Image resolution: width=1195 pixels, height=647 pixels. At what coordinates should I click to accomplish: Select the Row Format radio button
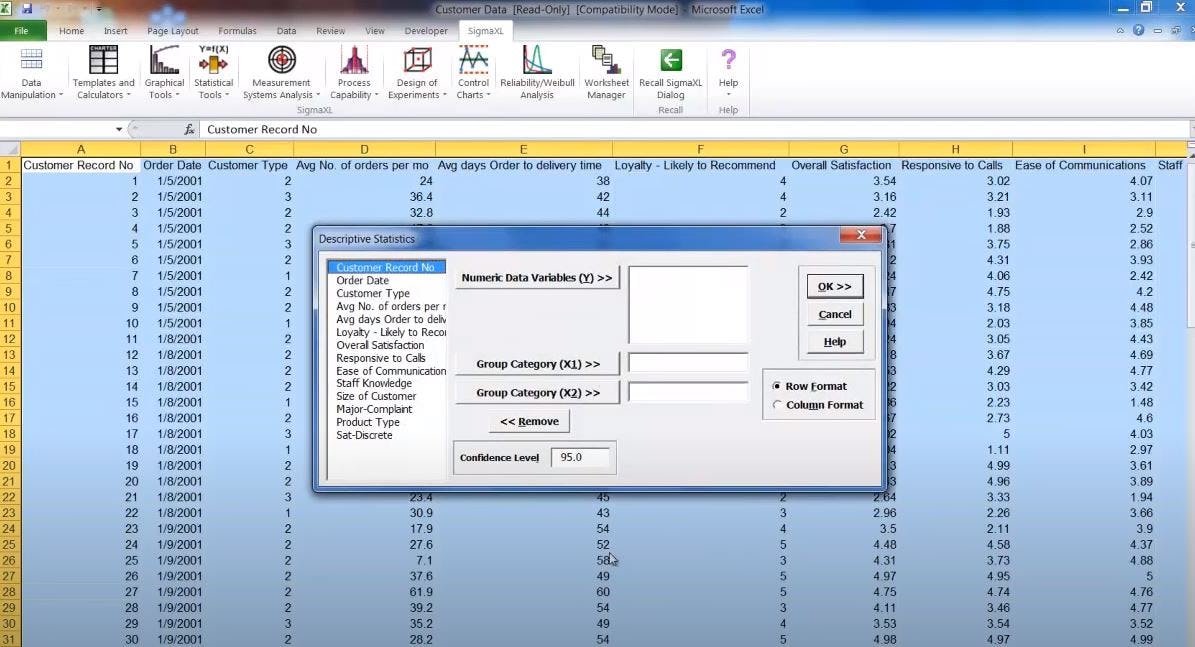[x=777, y=386]
